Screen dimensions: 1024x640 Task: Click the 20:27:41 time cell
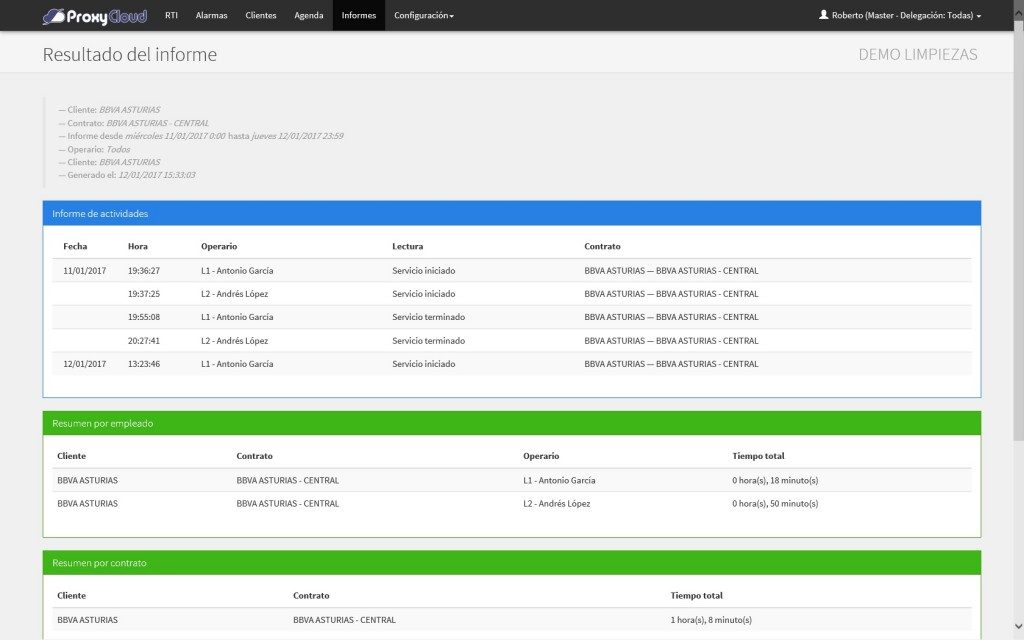pyautogui.click(x=144, y=340)
